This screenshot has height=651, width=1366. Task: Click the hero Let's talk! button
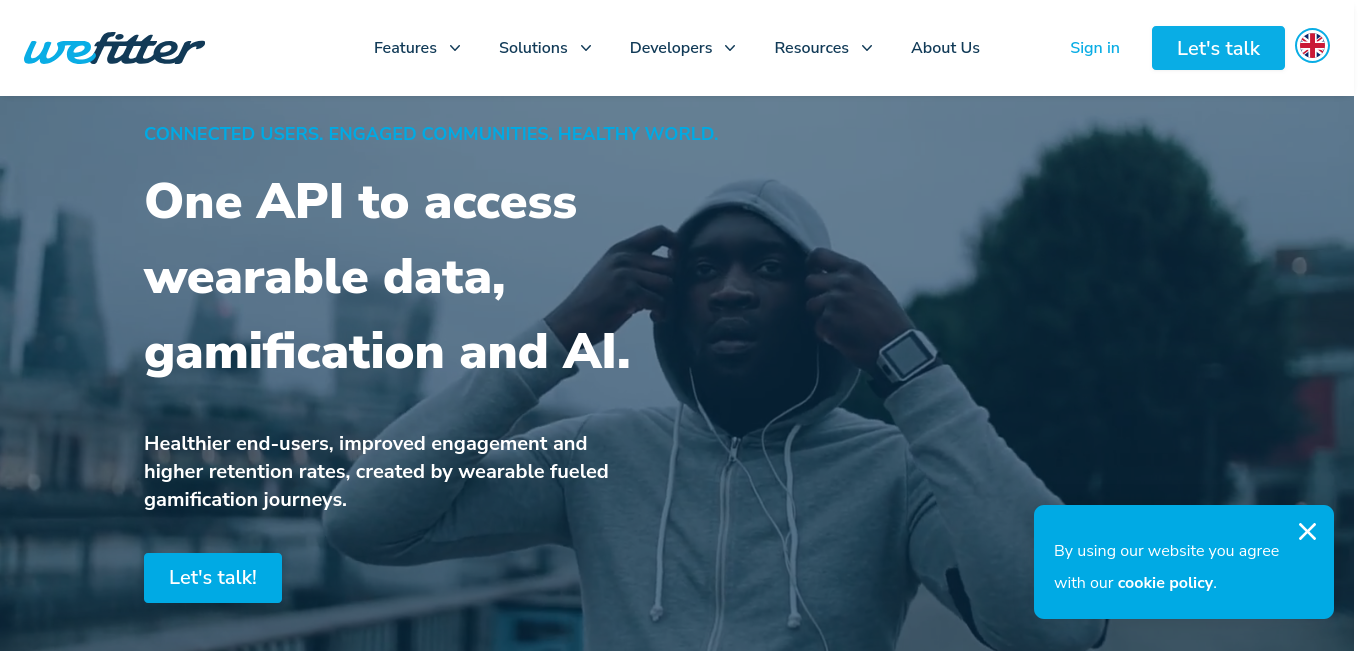(213, 578)
